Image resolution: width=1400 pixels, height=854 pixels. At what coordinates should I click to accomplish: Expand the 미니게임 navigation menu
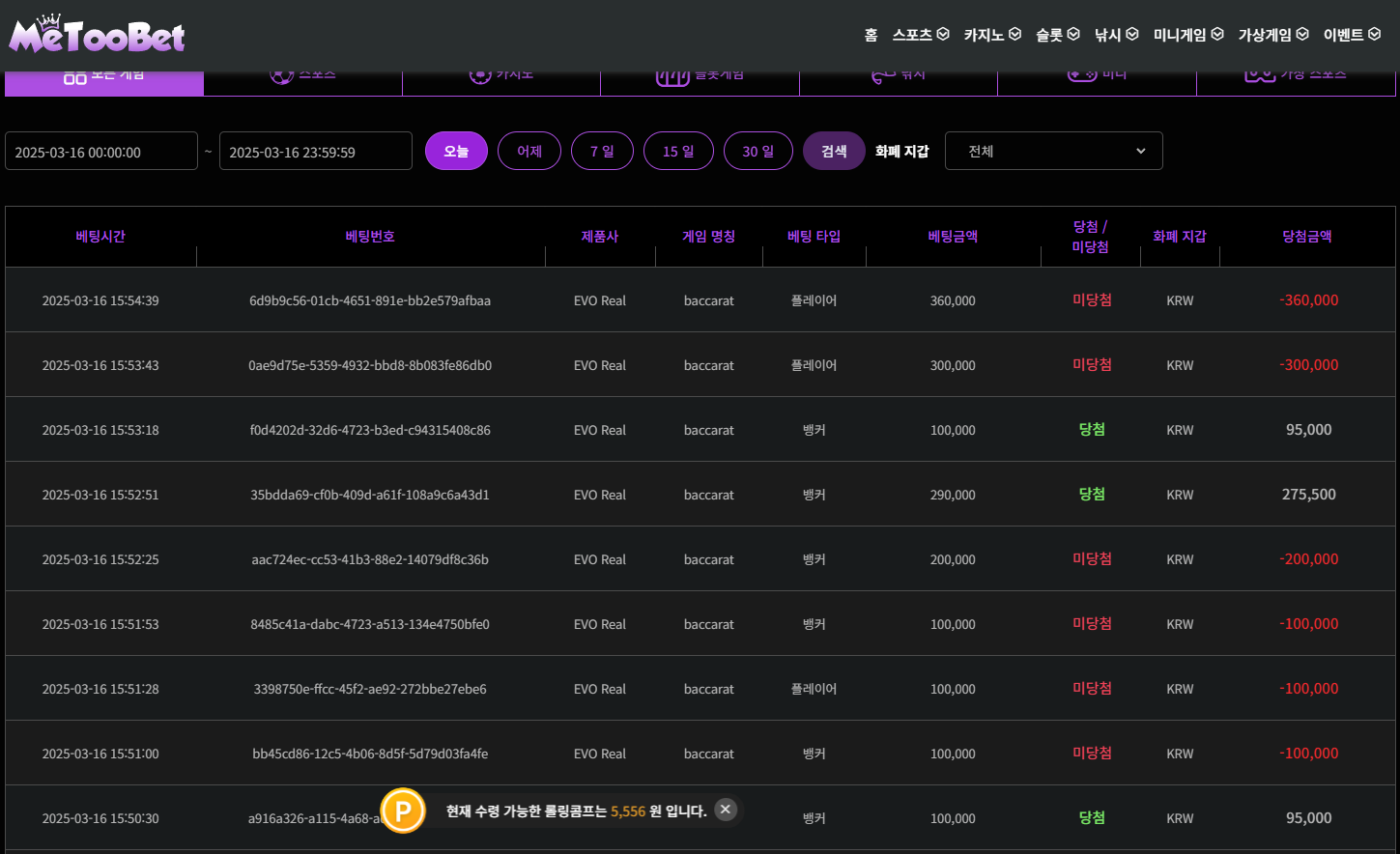point(1188,35)
